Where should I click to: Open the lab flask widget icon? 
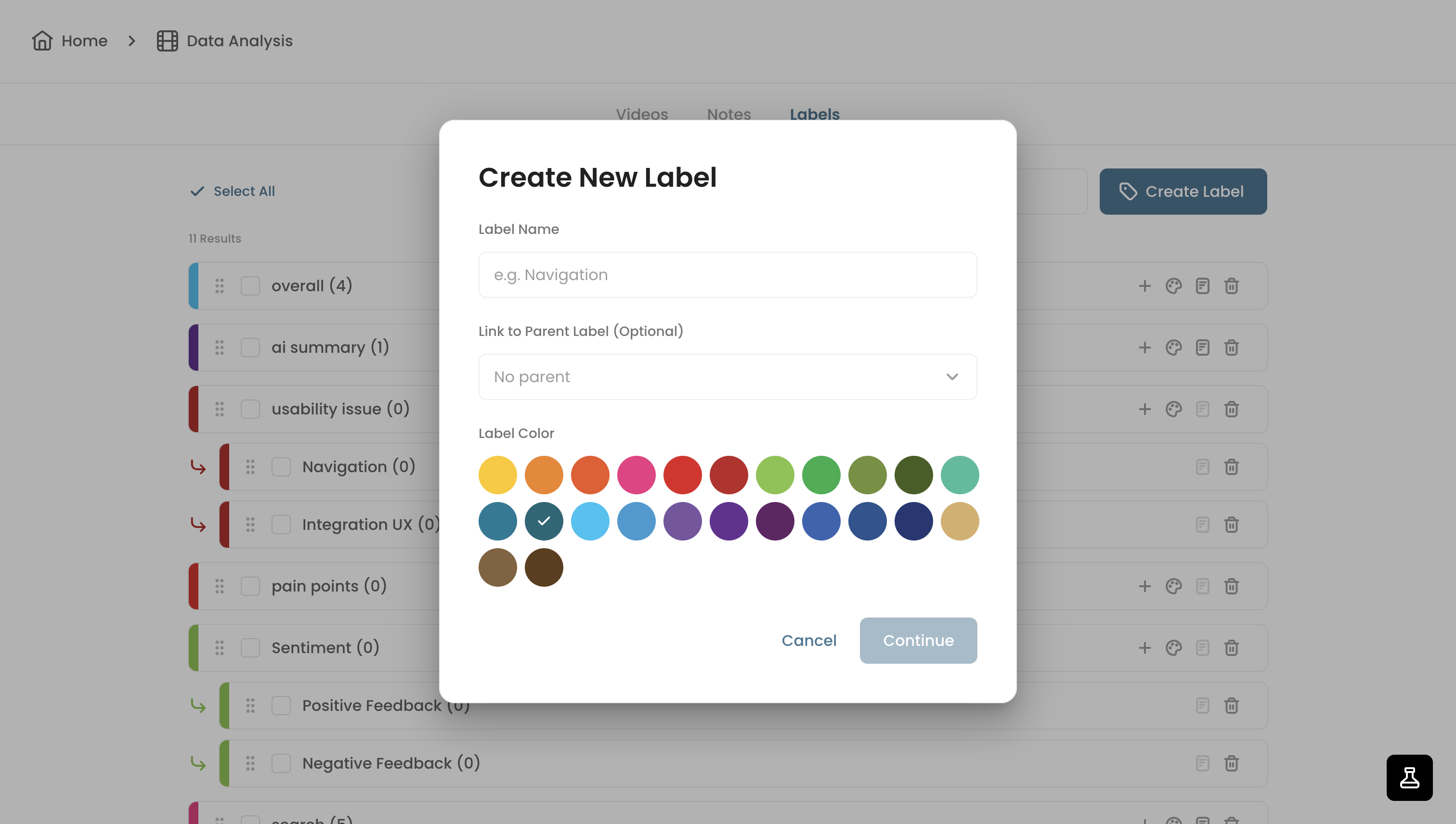(x=1409, y=777)
